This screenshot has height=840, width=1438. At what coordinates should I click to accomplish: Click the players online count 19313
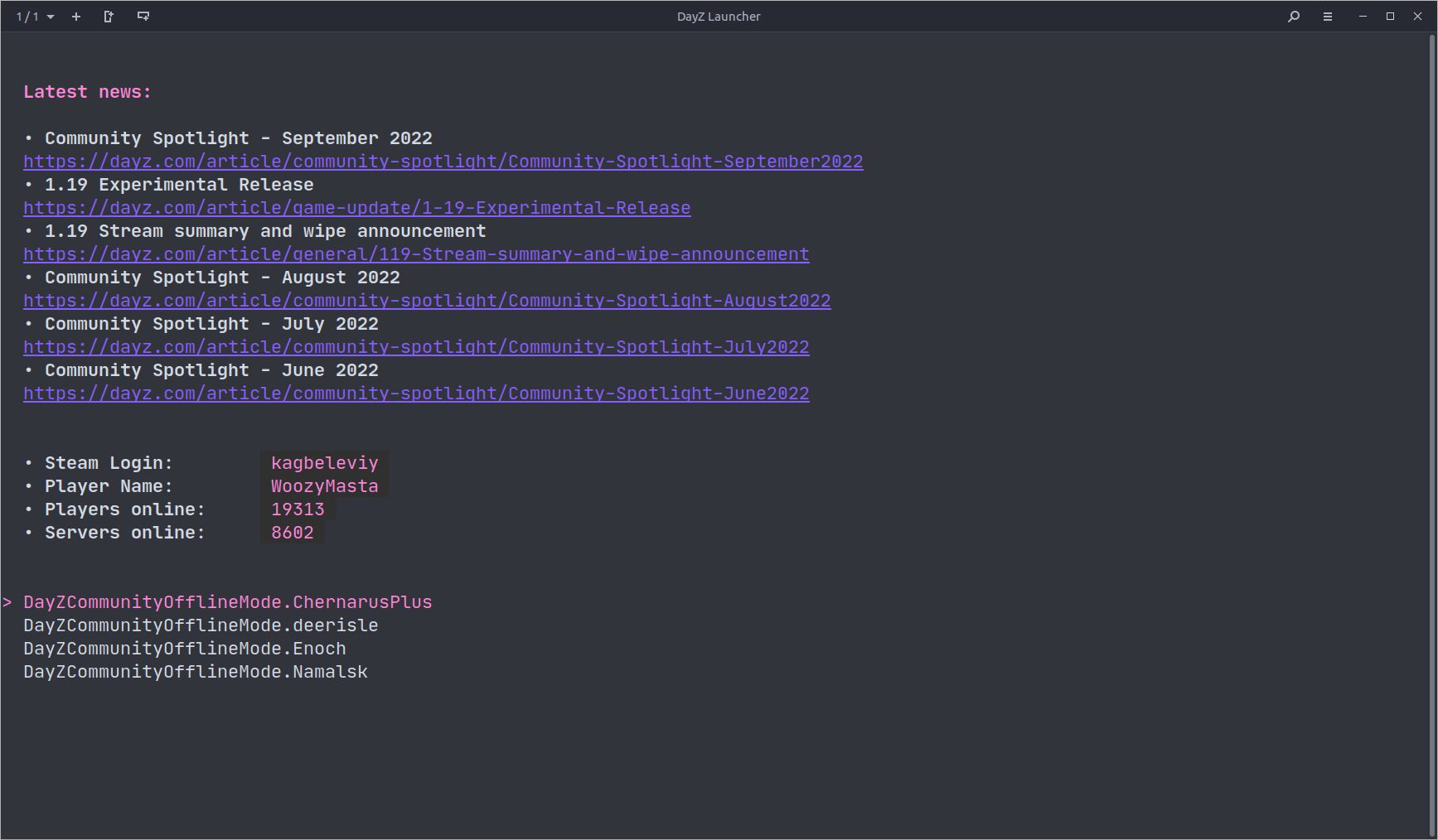click(x=298, y=509)
